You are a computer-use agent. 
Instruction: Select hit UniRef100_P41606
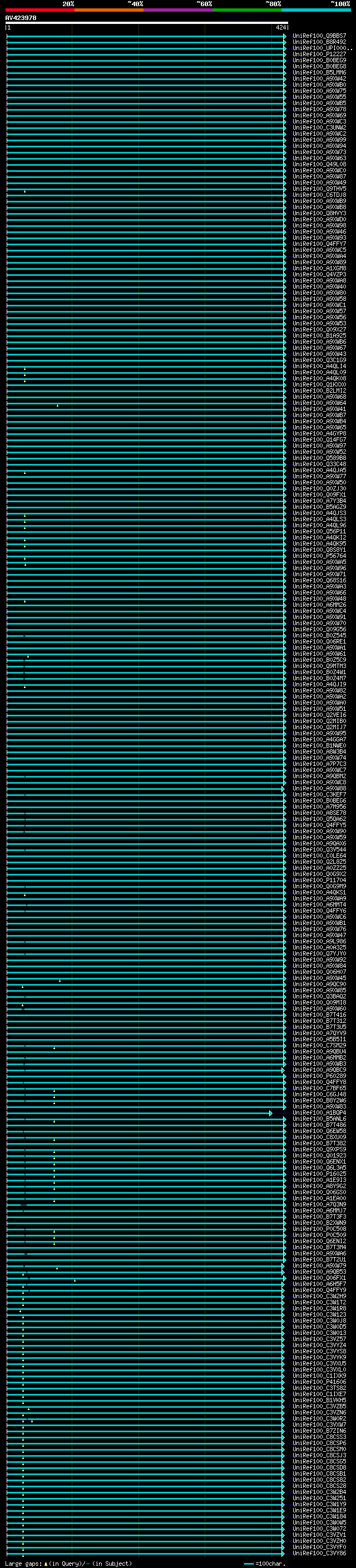[319, 1382]
